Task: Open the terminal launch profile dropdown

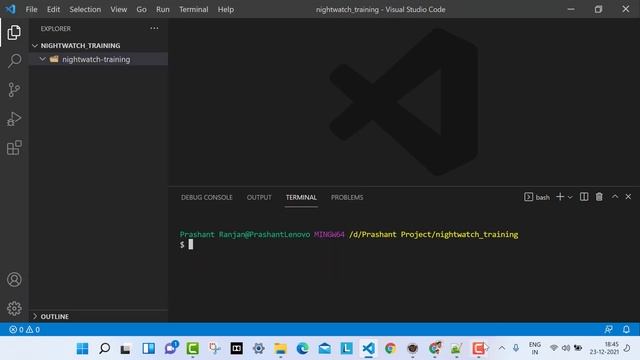Action: [x=570, y=197]
